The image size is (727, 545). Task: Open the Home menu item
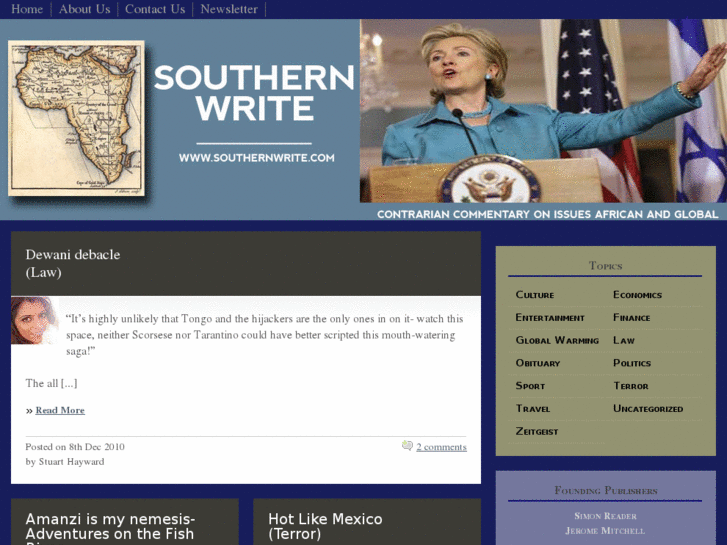(x=27, y=9)
